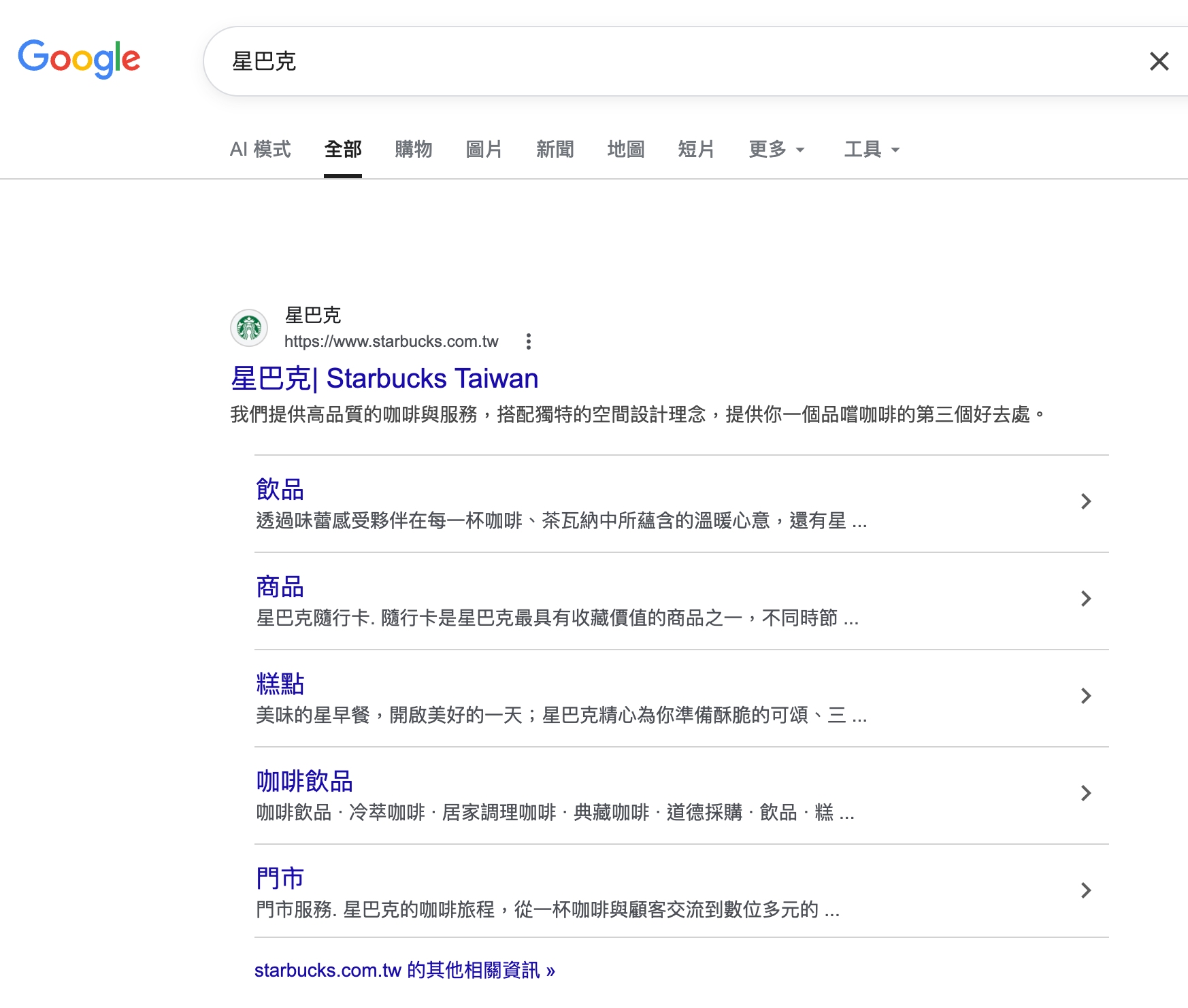Screen dimensions: 1188x1008
Task: Click starbucks.com.tw 的其他相關資訊 link
Action: pyautogui.click(x=404, y=971)
